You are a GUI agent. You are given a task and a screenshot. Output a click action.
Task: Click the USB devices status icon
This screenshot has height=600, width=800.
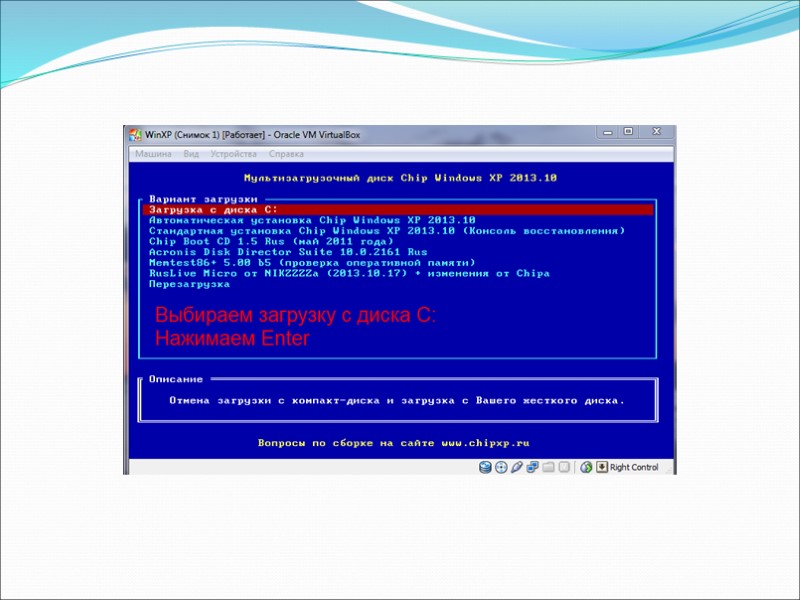click(517, 467)
